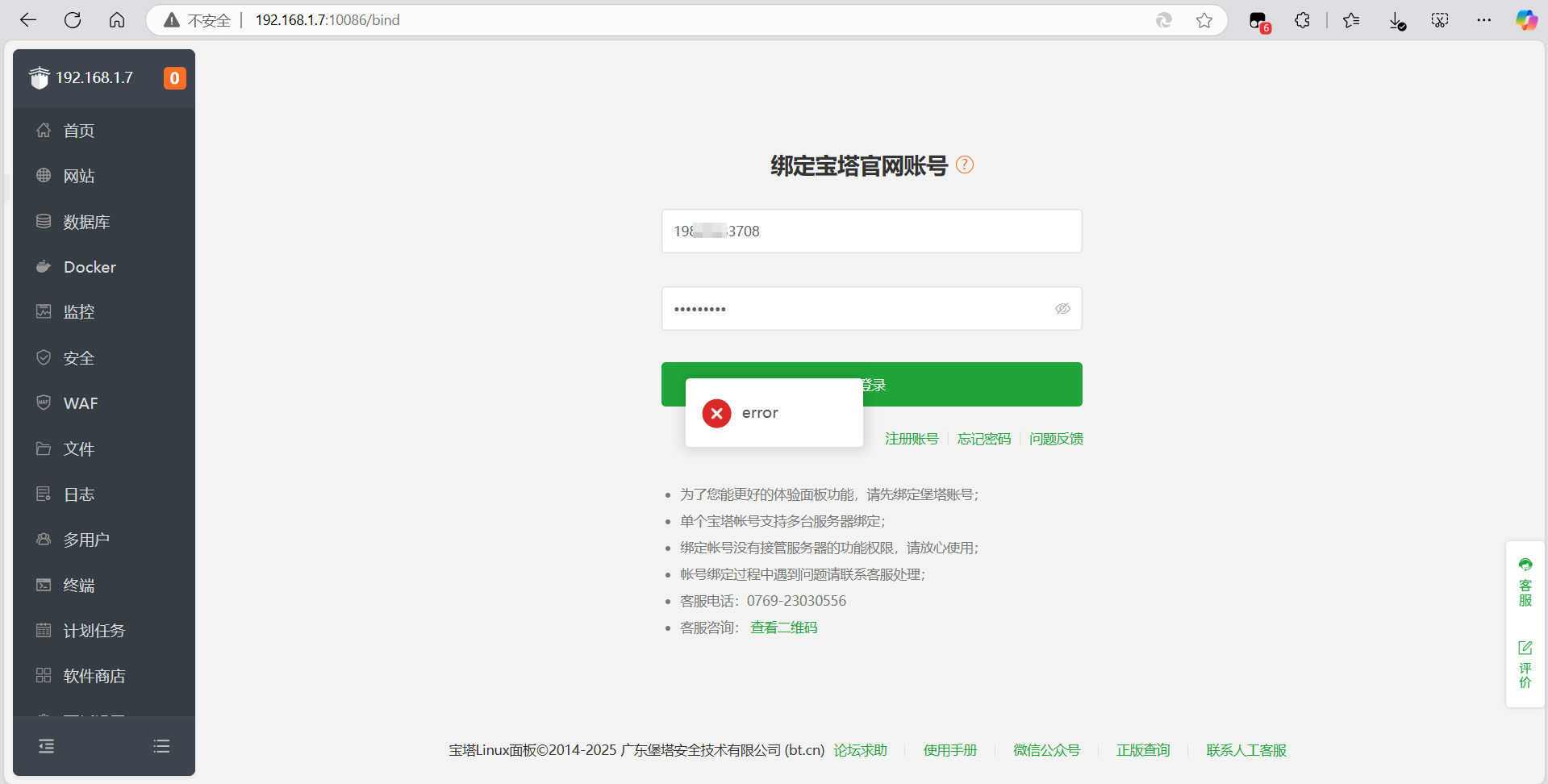Click the orange notification badge showing 0
This screenshot has height=784, width=1548.
174,78
